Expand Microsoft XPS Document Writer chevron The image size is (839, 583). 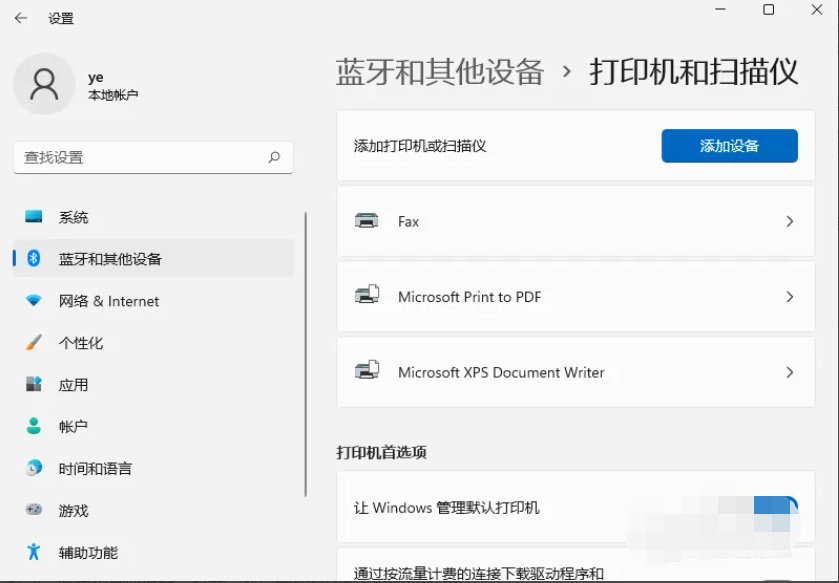789,372
